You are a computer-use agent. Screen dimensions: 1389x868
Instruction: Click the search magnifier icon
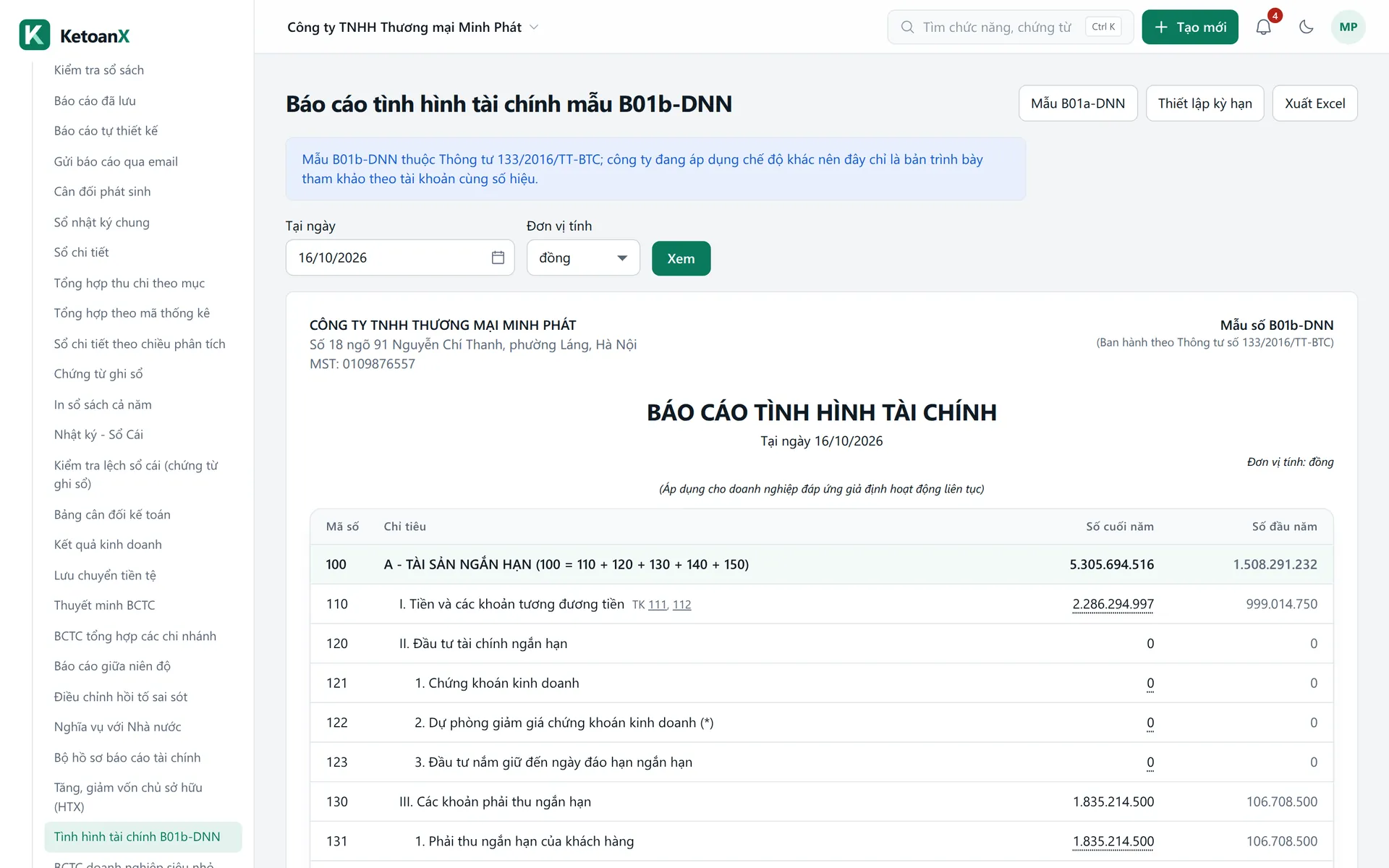pyautogui.click(x=906, y=27)
